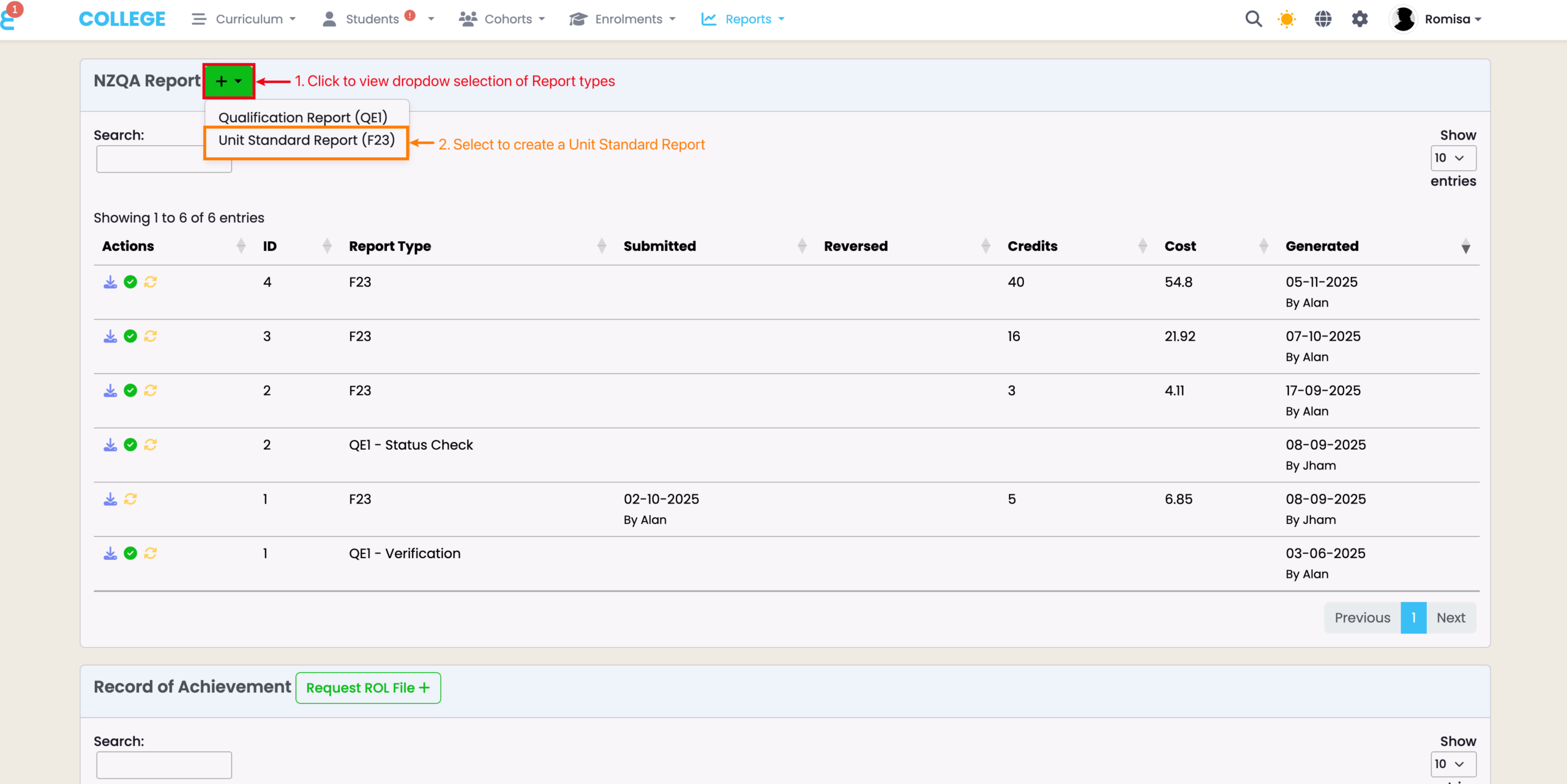Click the NZQA Report search input field
The width and height of the screenshot is (1567, 784).
151,160
